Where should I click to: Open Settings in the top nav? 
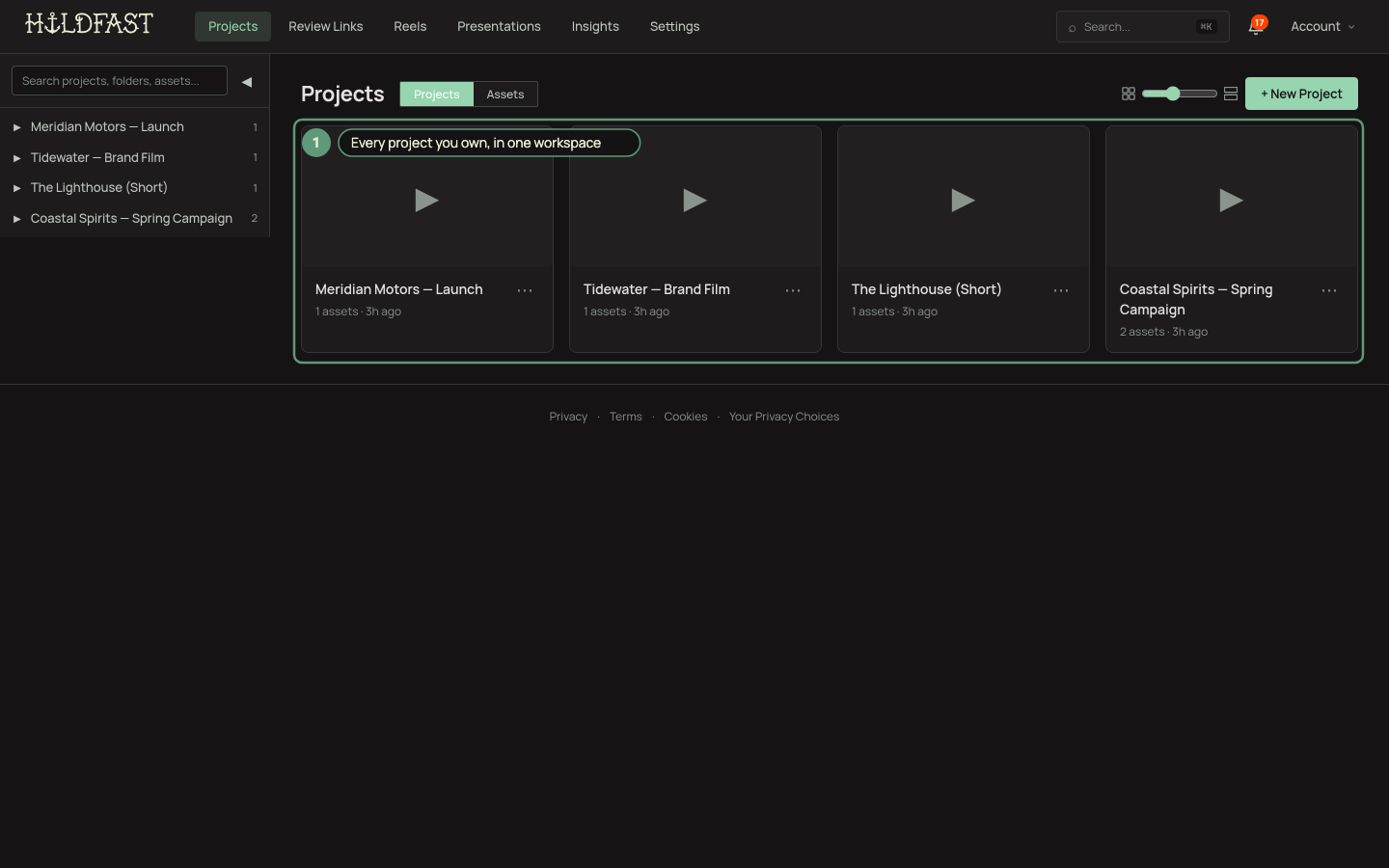point(674,26)
